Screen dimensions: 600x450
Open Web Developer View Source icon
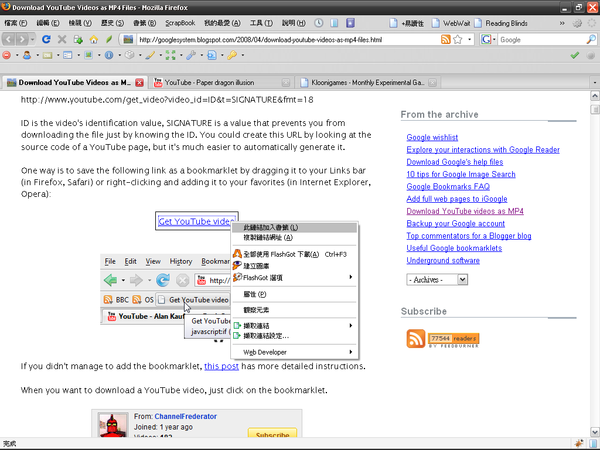point(212,55)
